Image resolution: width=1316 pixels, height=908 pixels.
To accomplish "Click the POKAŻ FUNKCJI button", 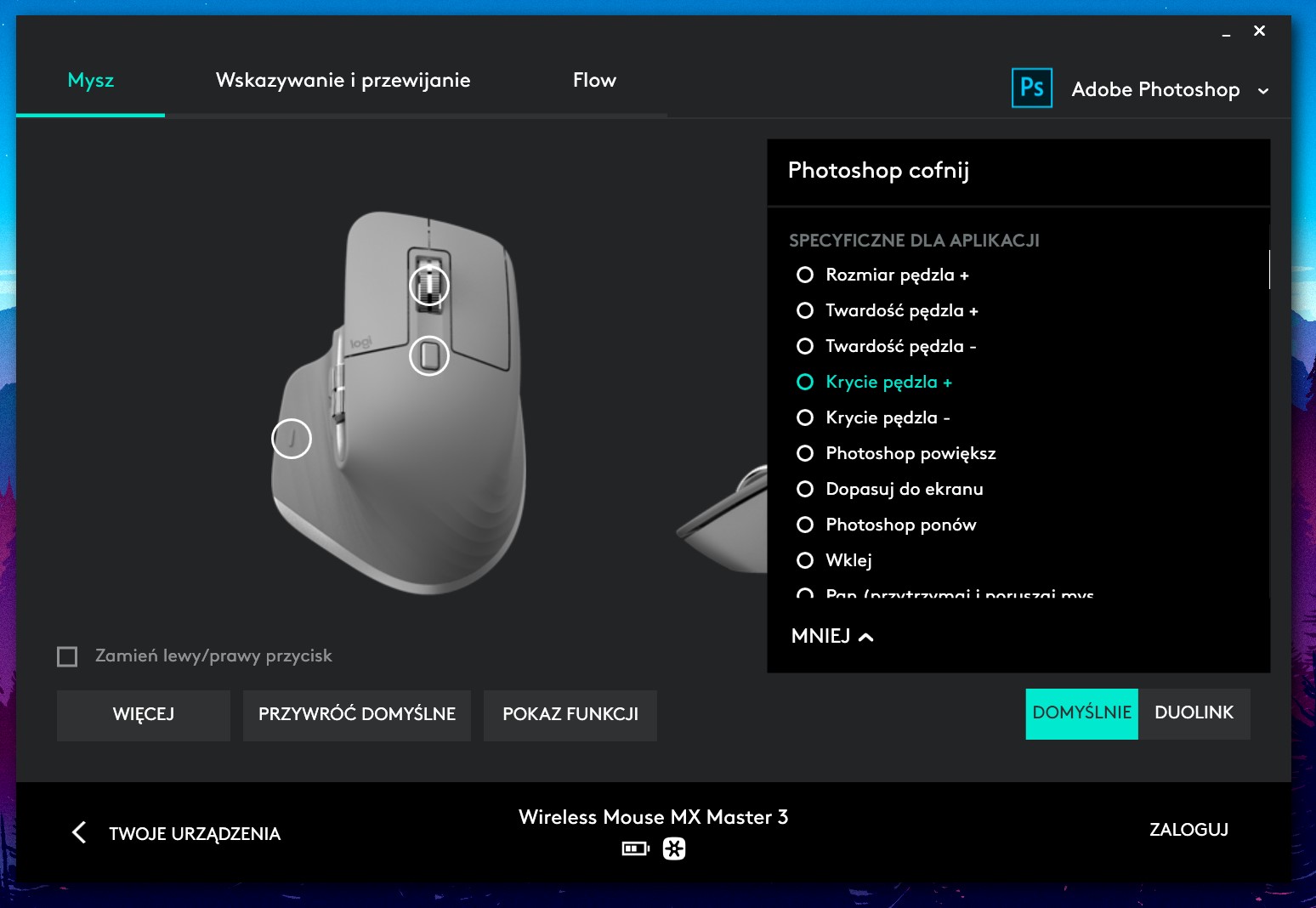I will (x=570, y=715).
